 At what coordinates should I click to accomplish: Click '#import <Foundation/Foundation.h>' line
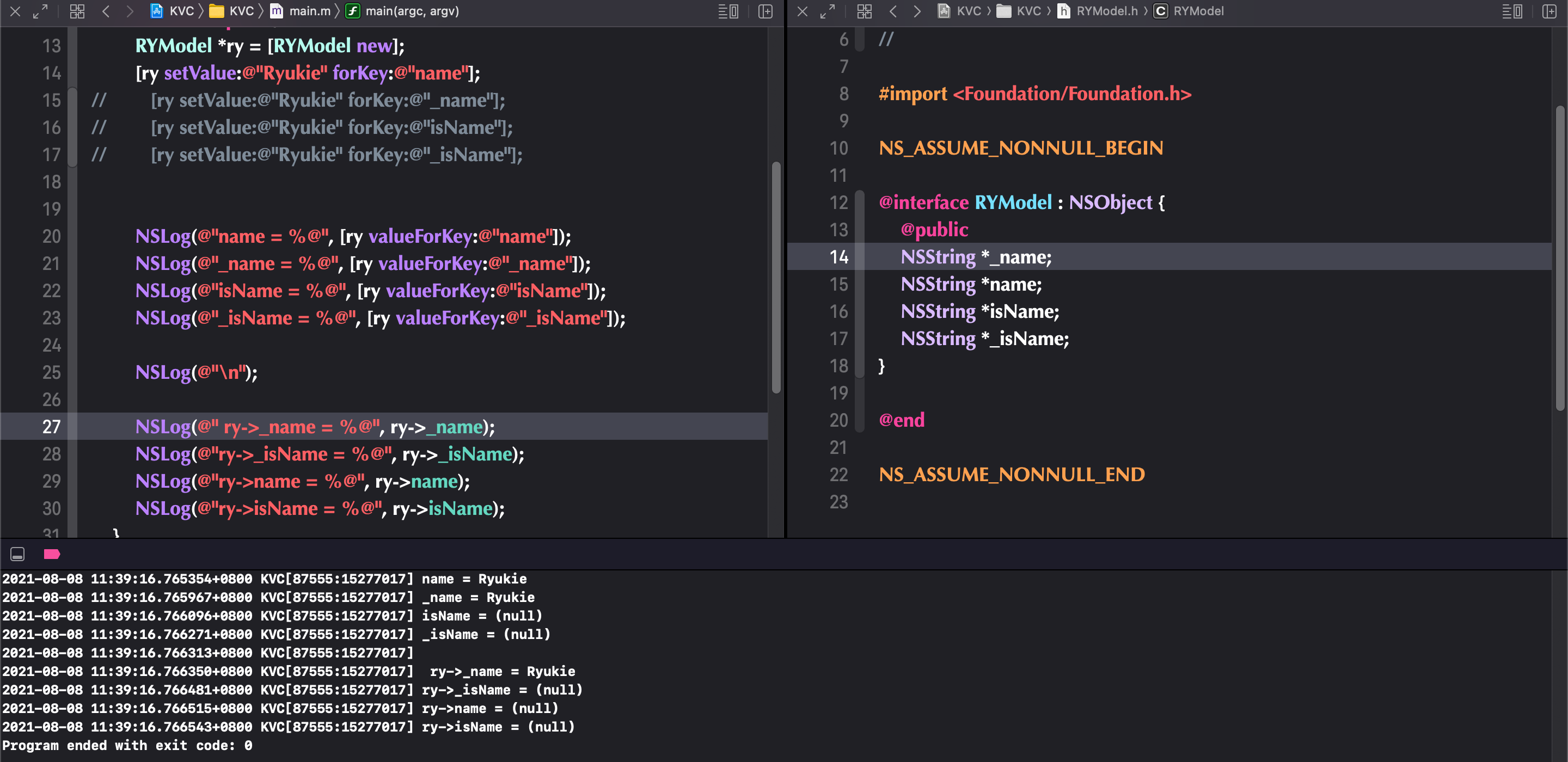pyautogui.click(x=1035, y=94)
